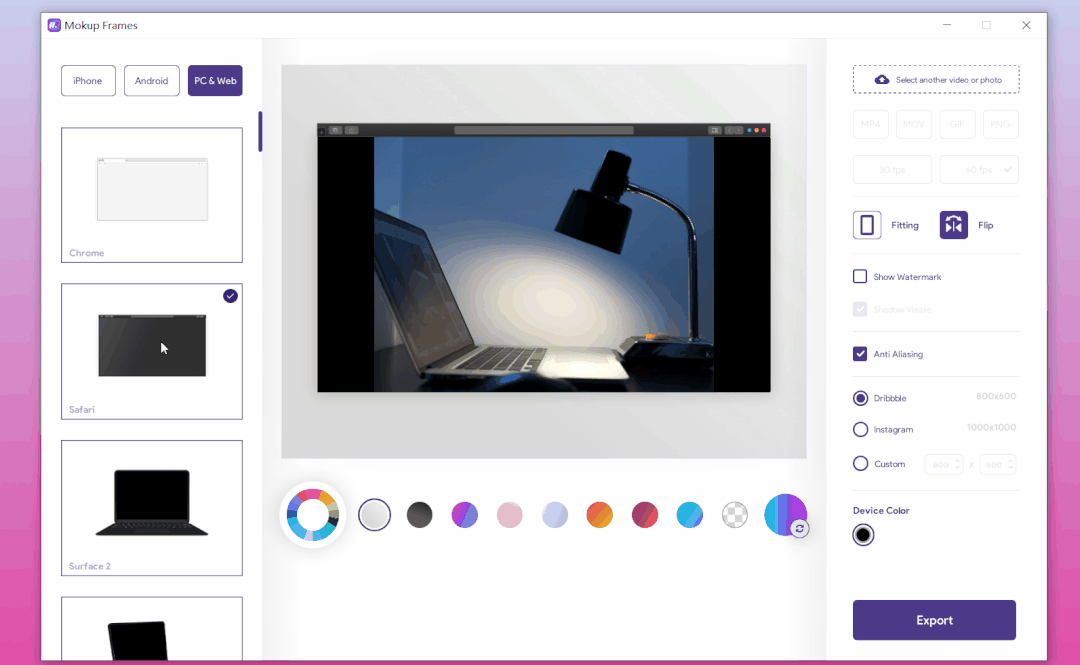Click the checkmark on Safari frame
The image size is (1080, 665).
coord(230,296)
